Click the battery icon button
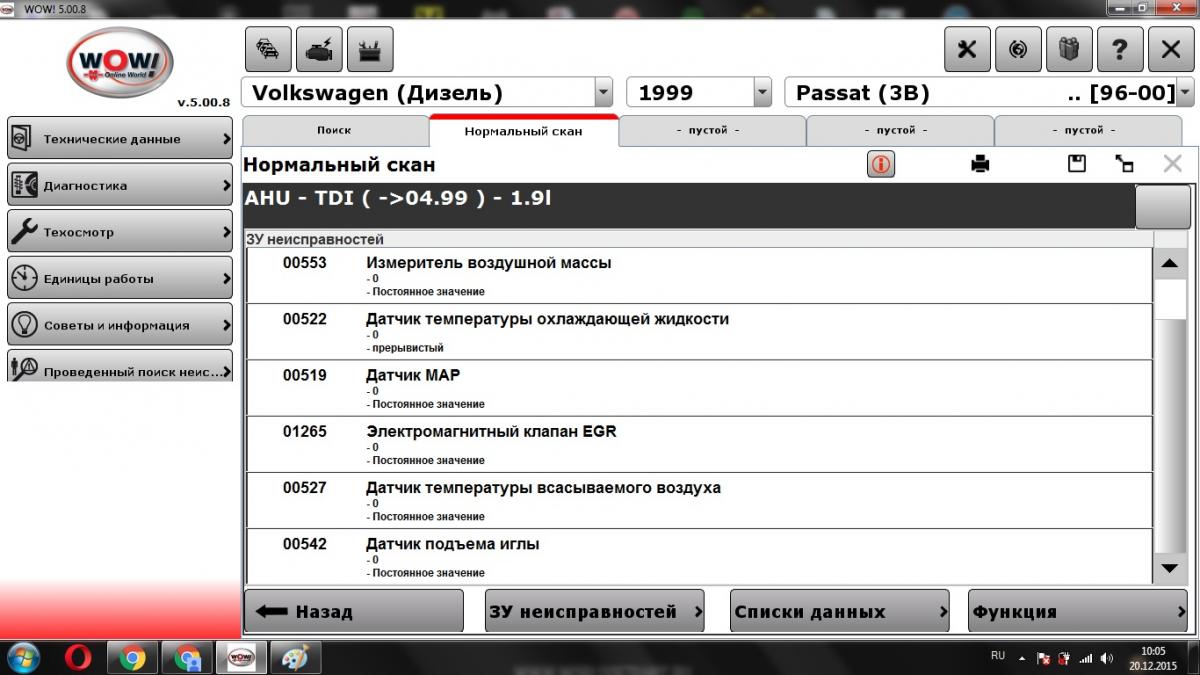1200x675 pixels. click(x=370, y=49)
